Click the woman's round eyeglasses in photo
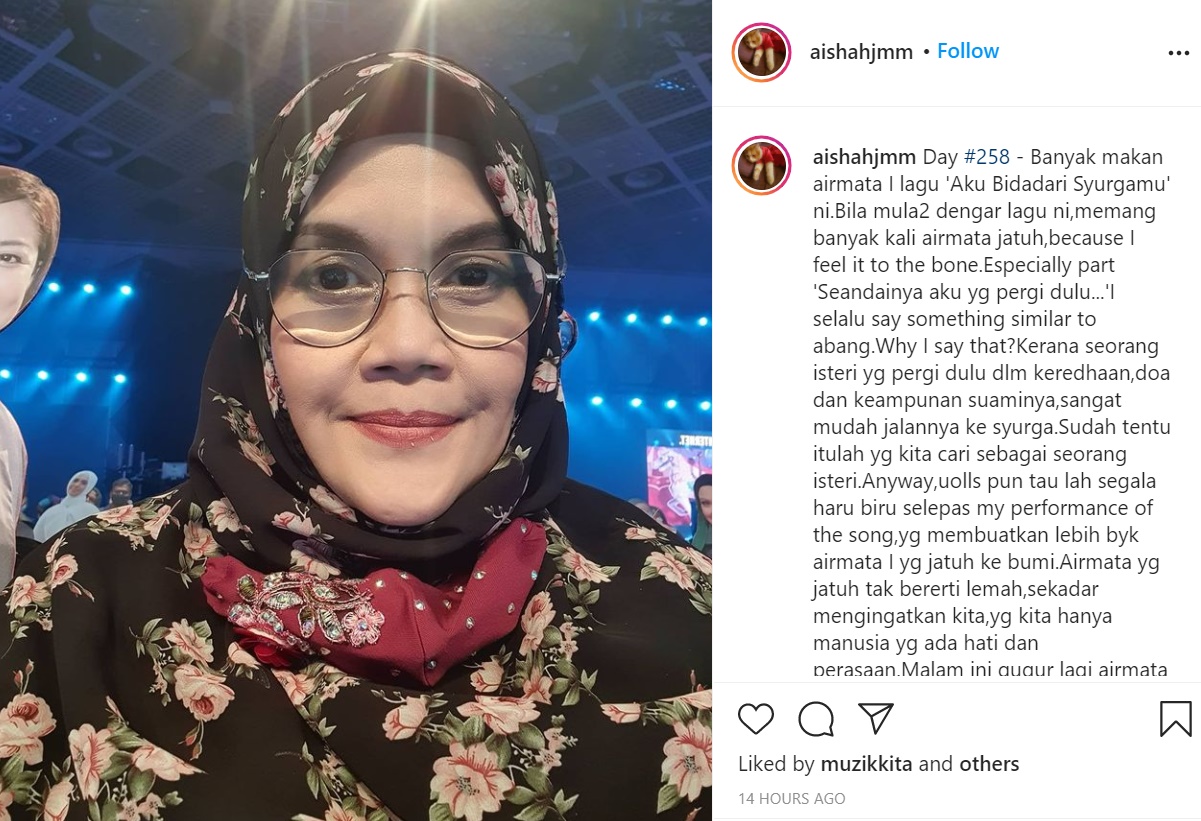 405,296
